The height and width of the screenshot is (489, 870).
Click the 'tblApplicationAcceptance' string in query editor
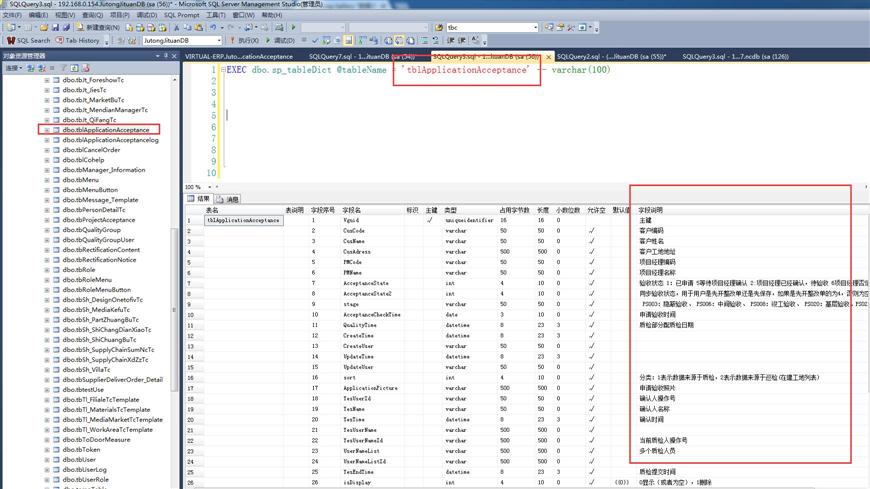click(x=468, y=70)
